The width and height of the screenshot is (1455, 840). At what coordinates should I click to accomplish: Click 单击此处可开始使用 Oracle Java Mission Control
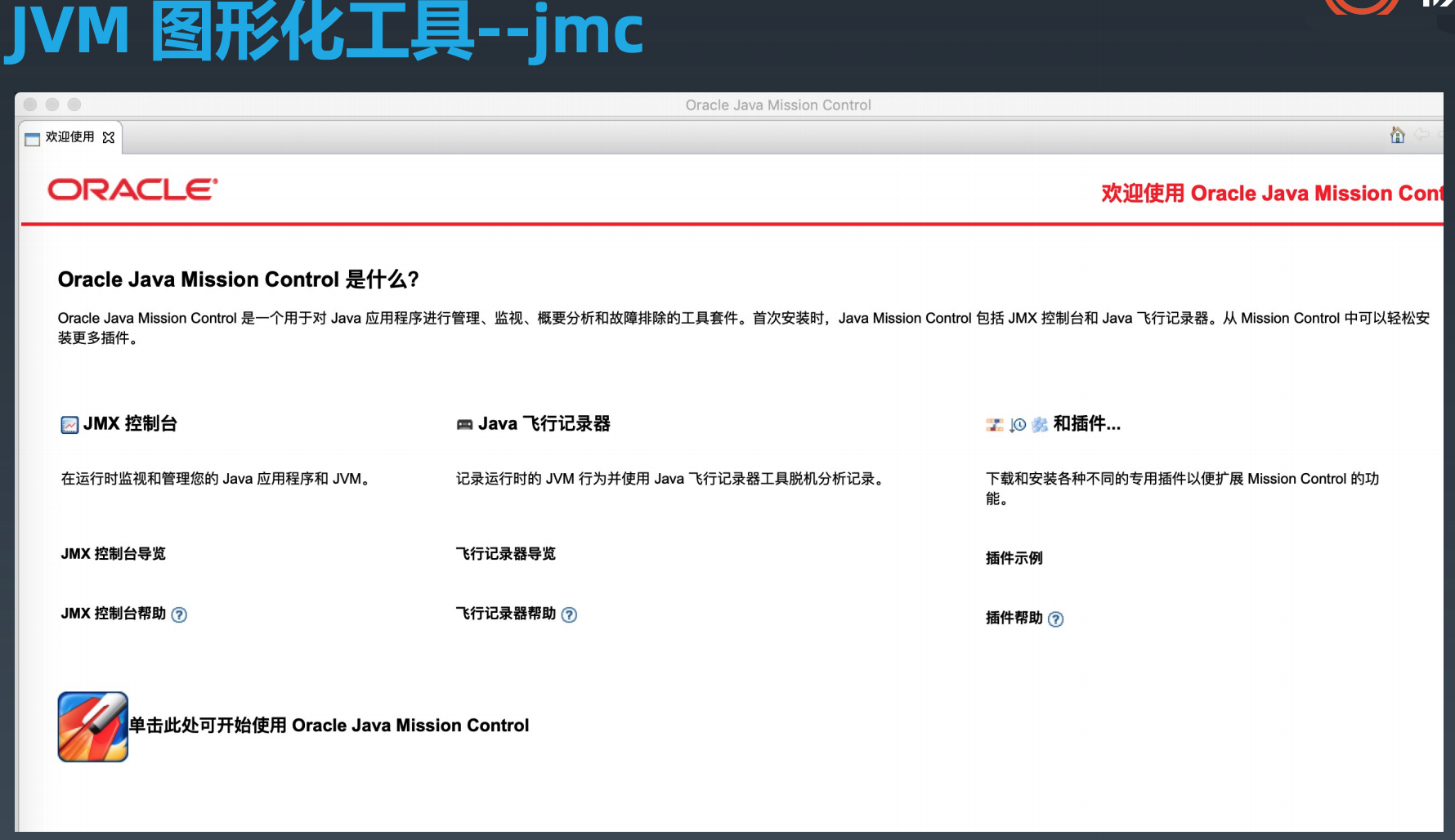[x=329, y=726]
